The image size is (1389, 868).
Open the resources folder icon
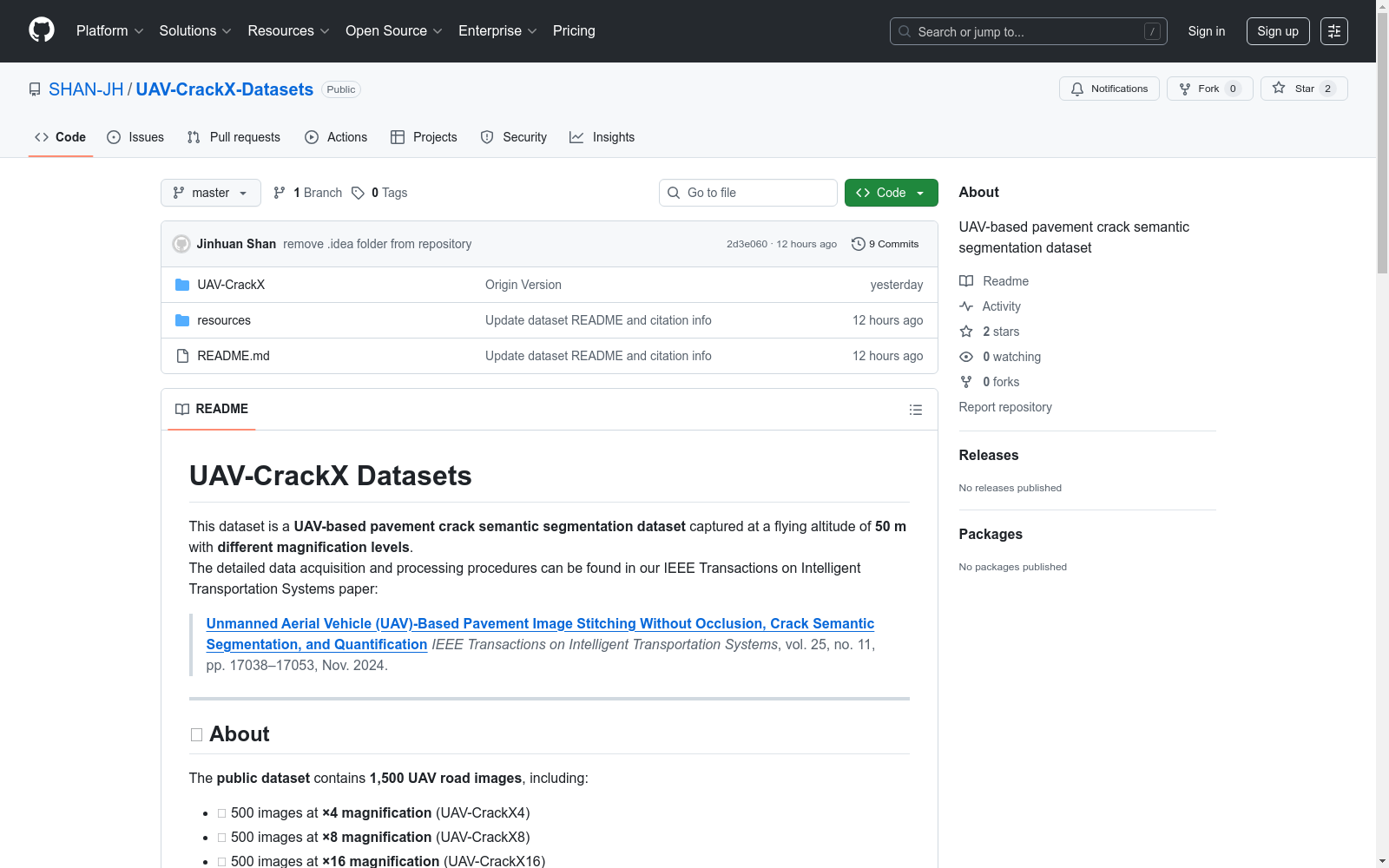(182, 320)
